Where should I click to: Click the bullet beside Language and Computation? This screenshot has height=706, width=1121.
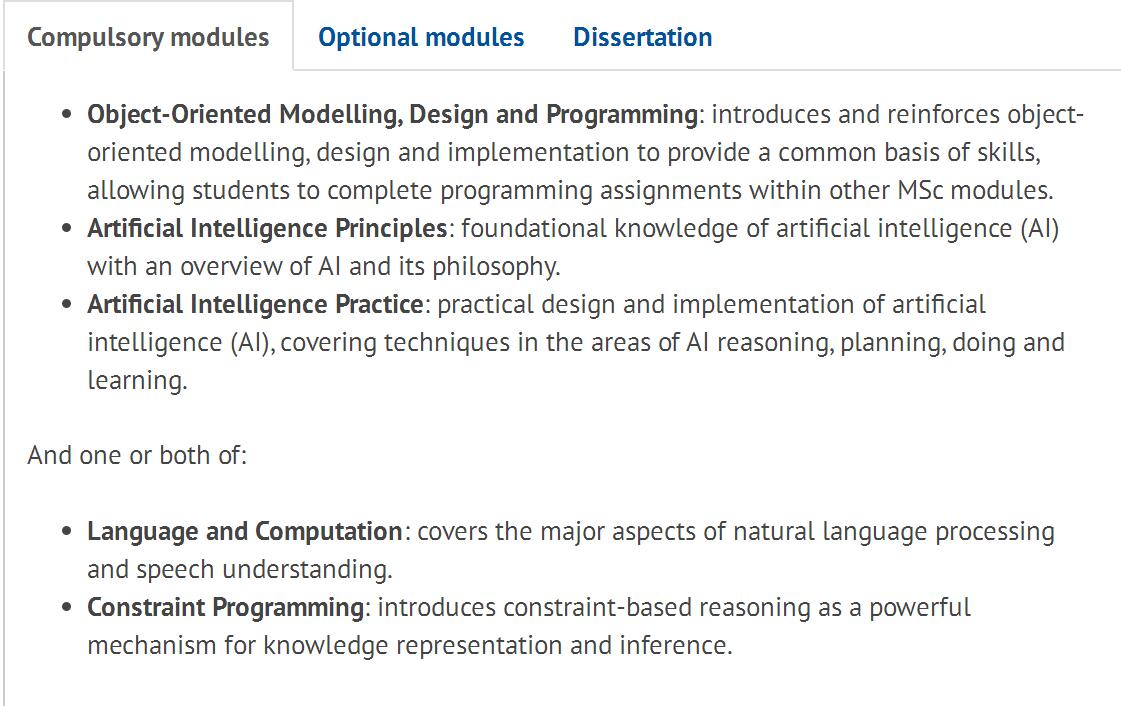pyautogui.click(x=67, y=532)
